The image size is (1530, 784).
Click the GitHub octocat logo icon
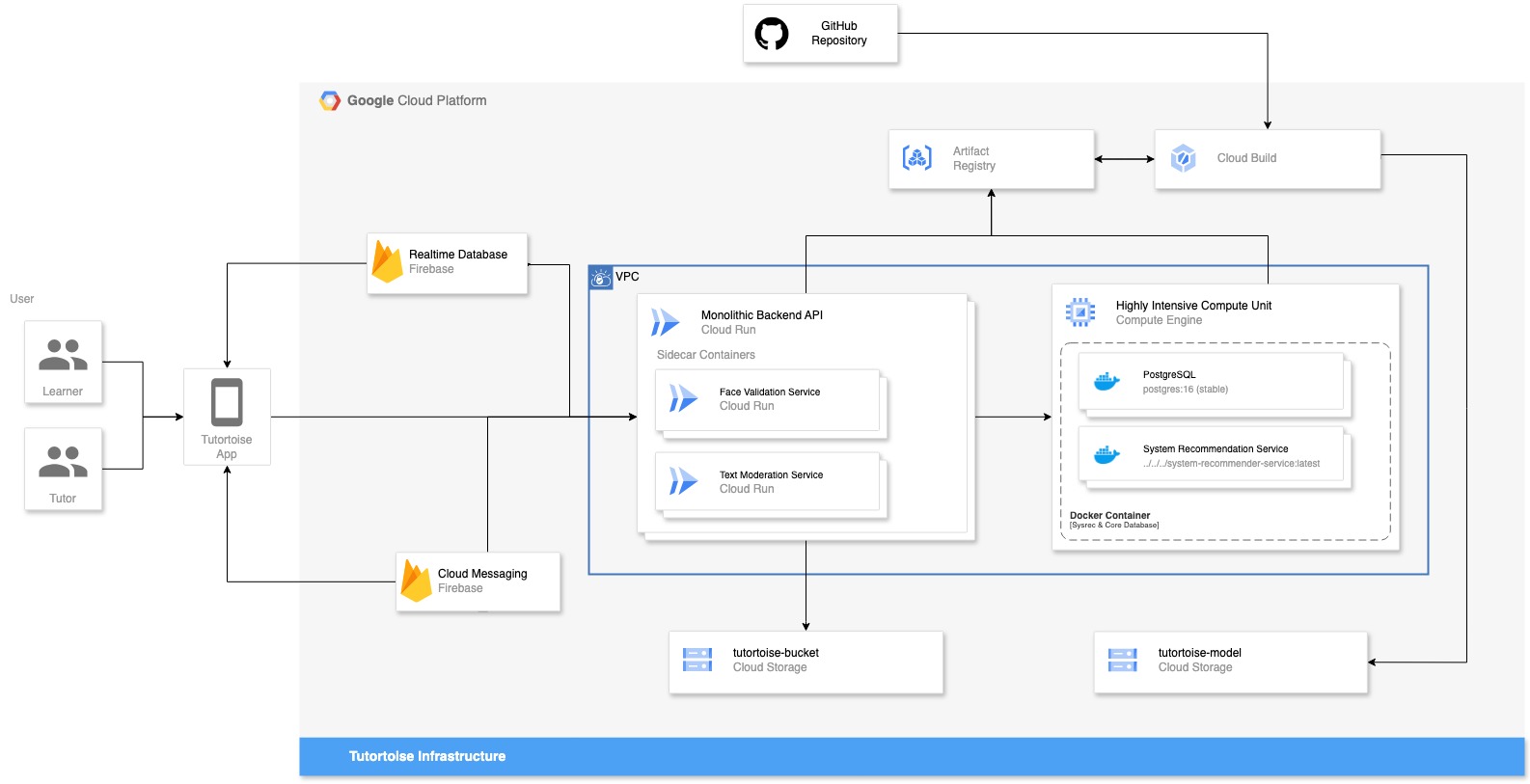point(772,34)
